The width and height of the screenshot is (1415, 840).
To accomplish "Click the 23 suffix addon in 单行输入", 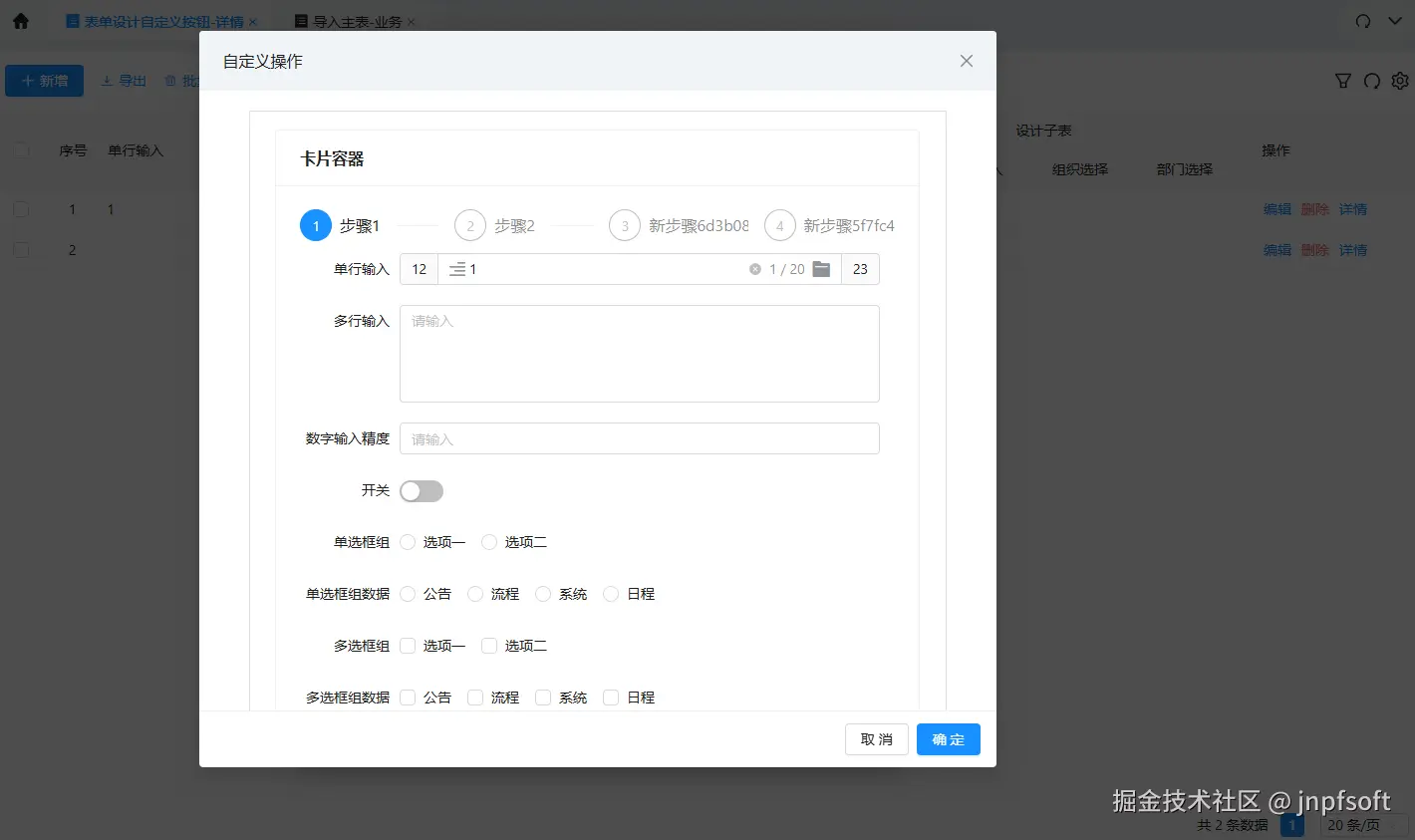I will [860, 269].
